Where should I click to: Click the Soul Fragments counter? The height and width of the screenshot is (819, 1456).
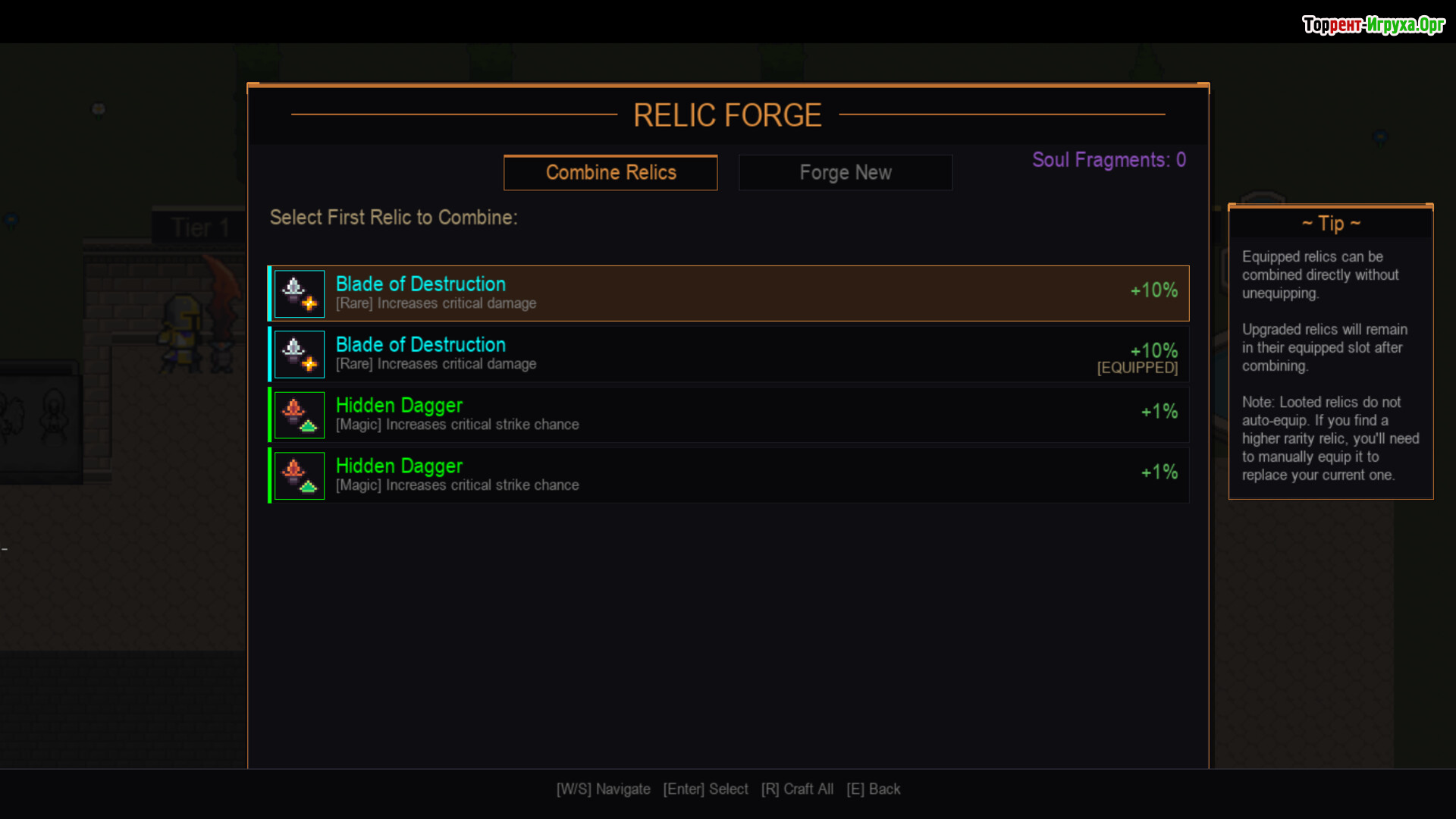pos(1109,160)
